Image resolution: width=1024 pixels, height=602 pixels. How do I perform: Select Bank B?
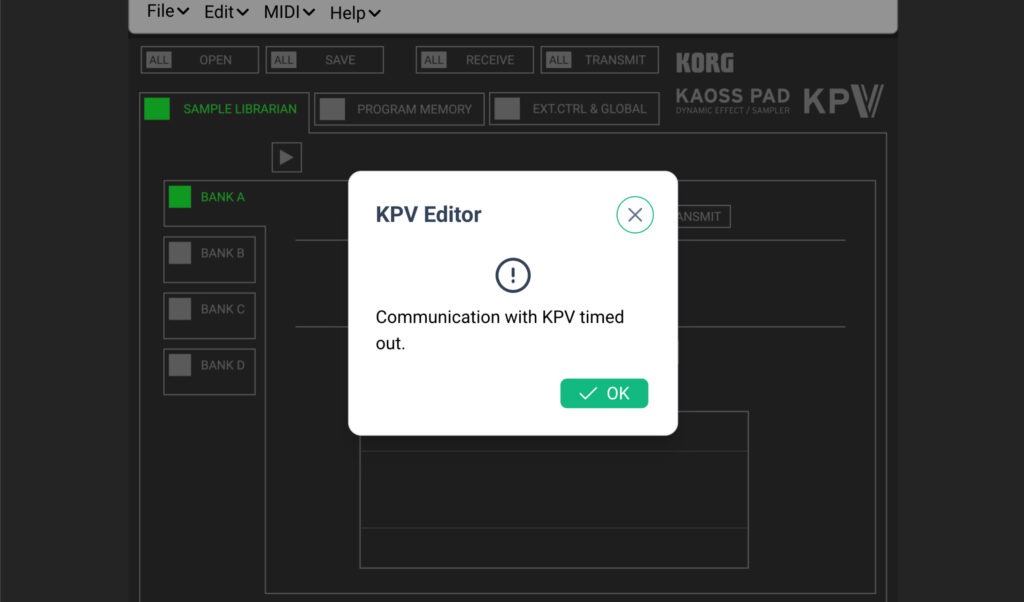click(x=209, y=254)
